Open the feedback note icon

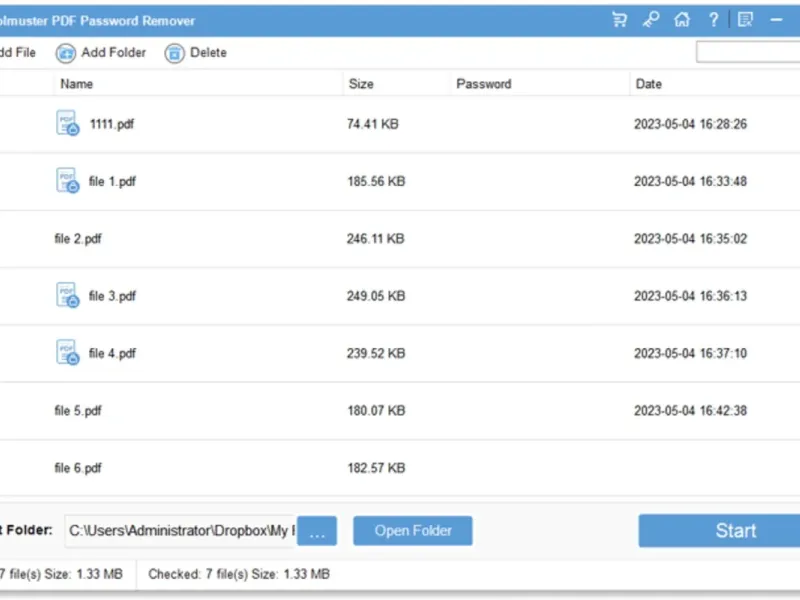click(x=745, y=20)
